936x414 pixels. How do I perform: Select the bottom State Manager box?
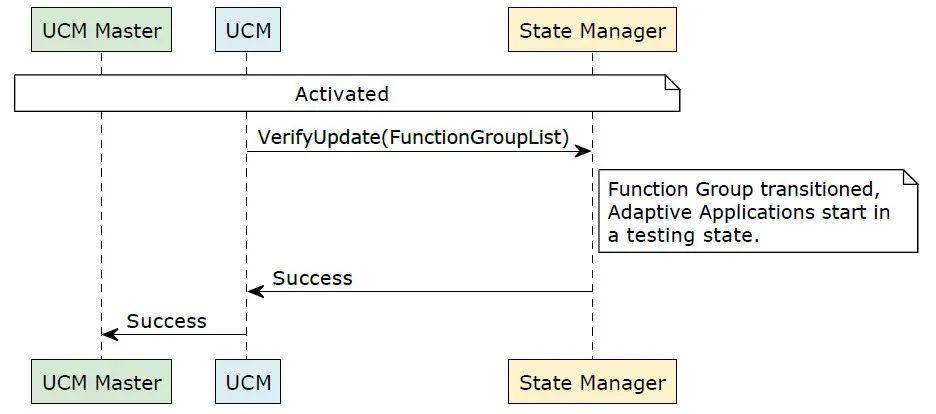pos(592,382)
